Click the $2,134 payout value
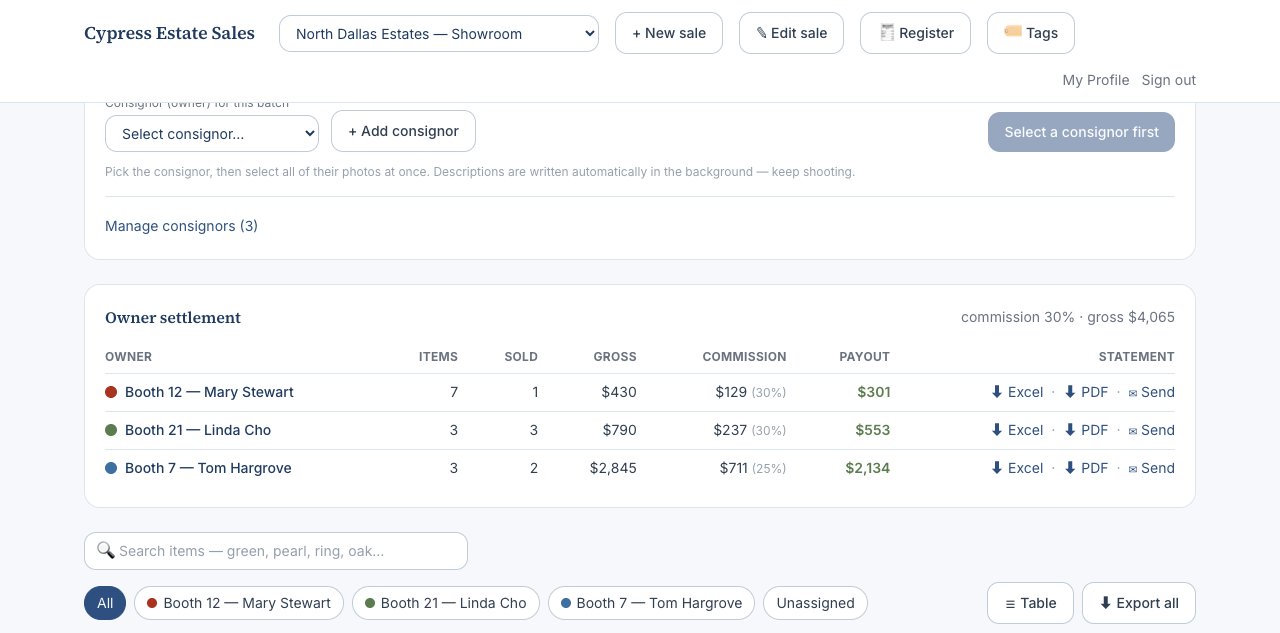The height and width of the screenshot is (633, 1280). pyautogui.click(x=868, y=468)
